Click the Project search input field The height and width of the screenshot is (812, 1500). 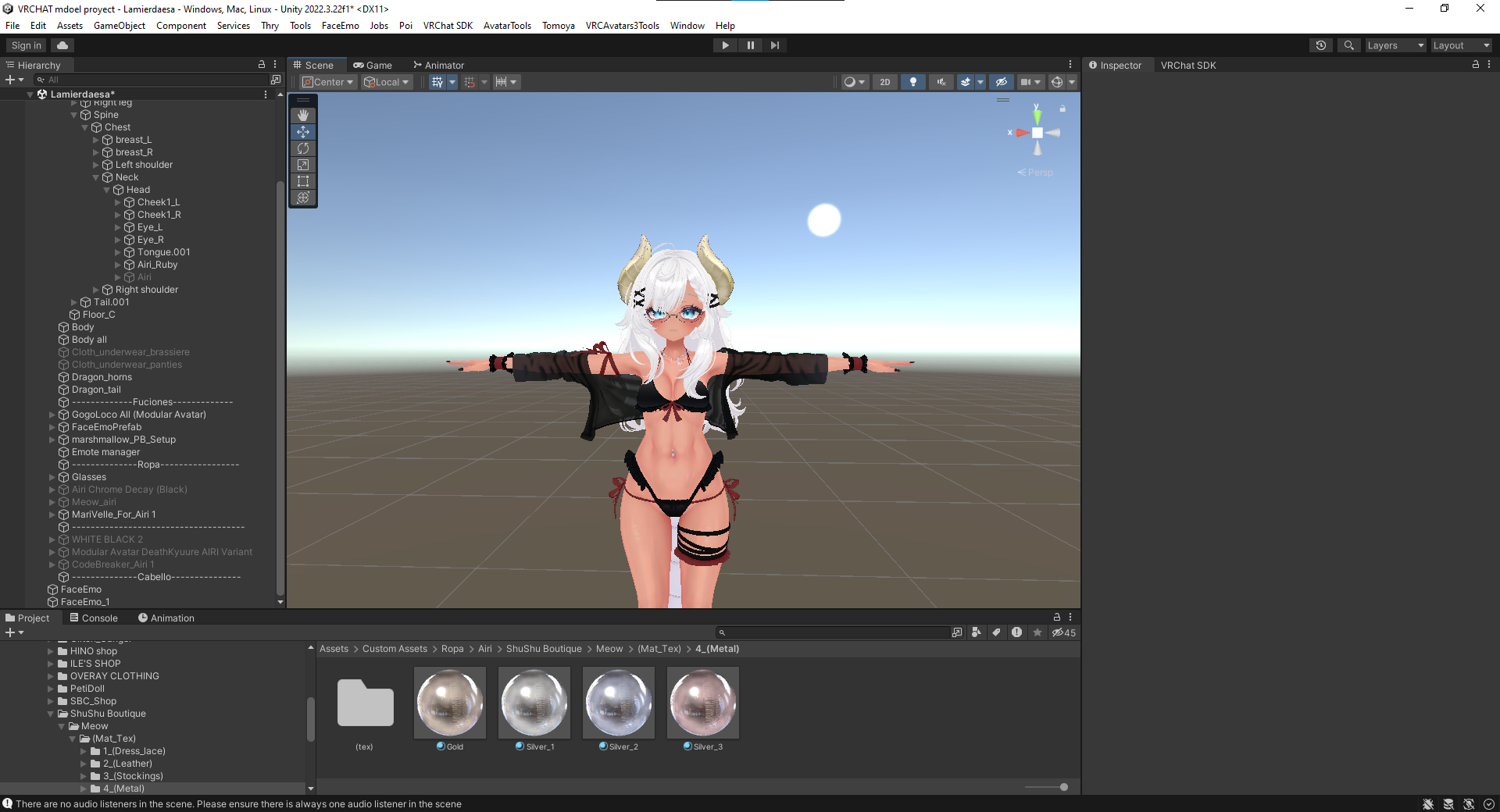coord(834,632)
